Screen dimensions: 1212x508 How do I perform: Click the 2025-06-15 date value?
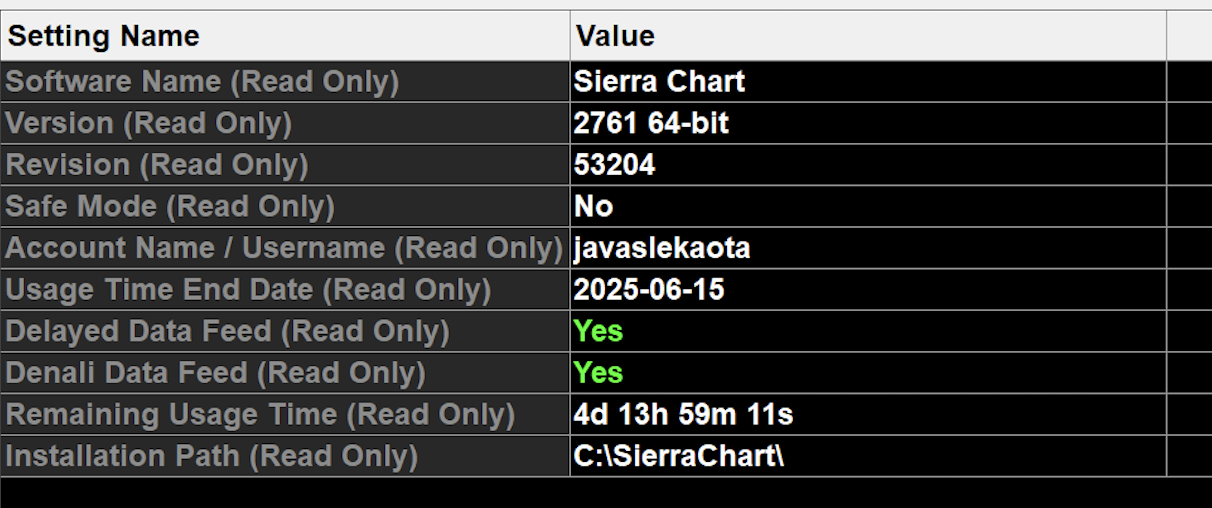(648, 290)
